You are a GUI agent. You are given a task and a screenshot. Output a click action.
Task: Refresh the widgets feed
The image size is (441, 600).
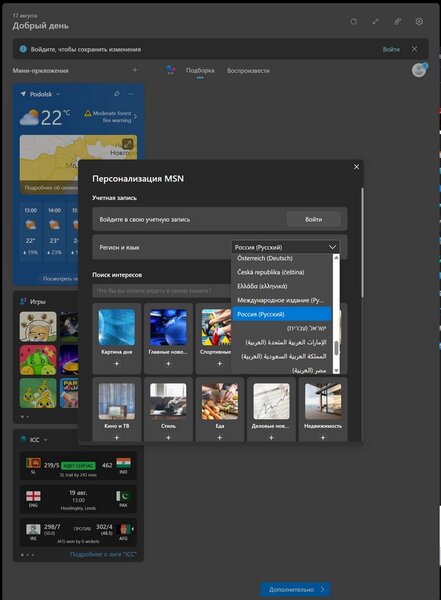click(354, 21)
